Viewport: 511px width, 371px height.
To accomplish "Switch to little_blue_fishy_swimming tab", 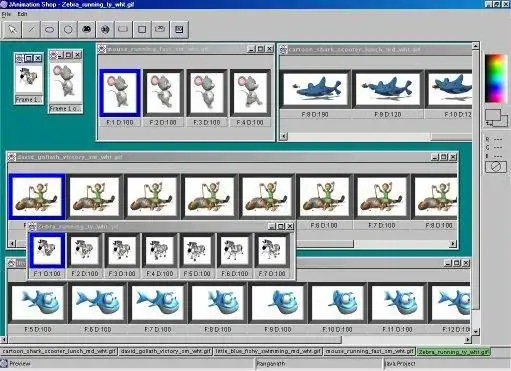I will point(268,351).
